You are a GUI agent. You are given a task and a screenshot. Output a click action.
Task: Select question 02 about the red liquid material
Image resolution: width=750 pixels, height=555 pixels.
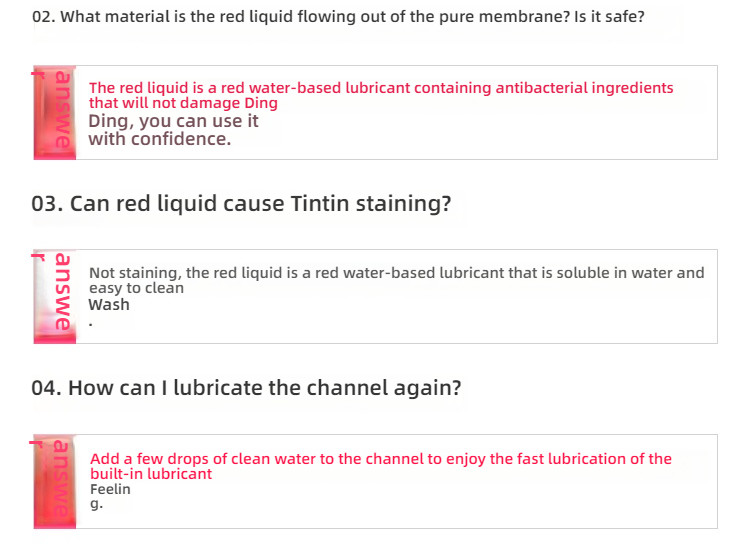pyautogui.click(x=338, y=17)
